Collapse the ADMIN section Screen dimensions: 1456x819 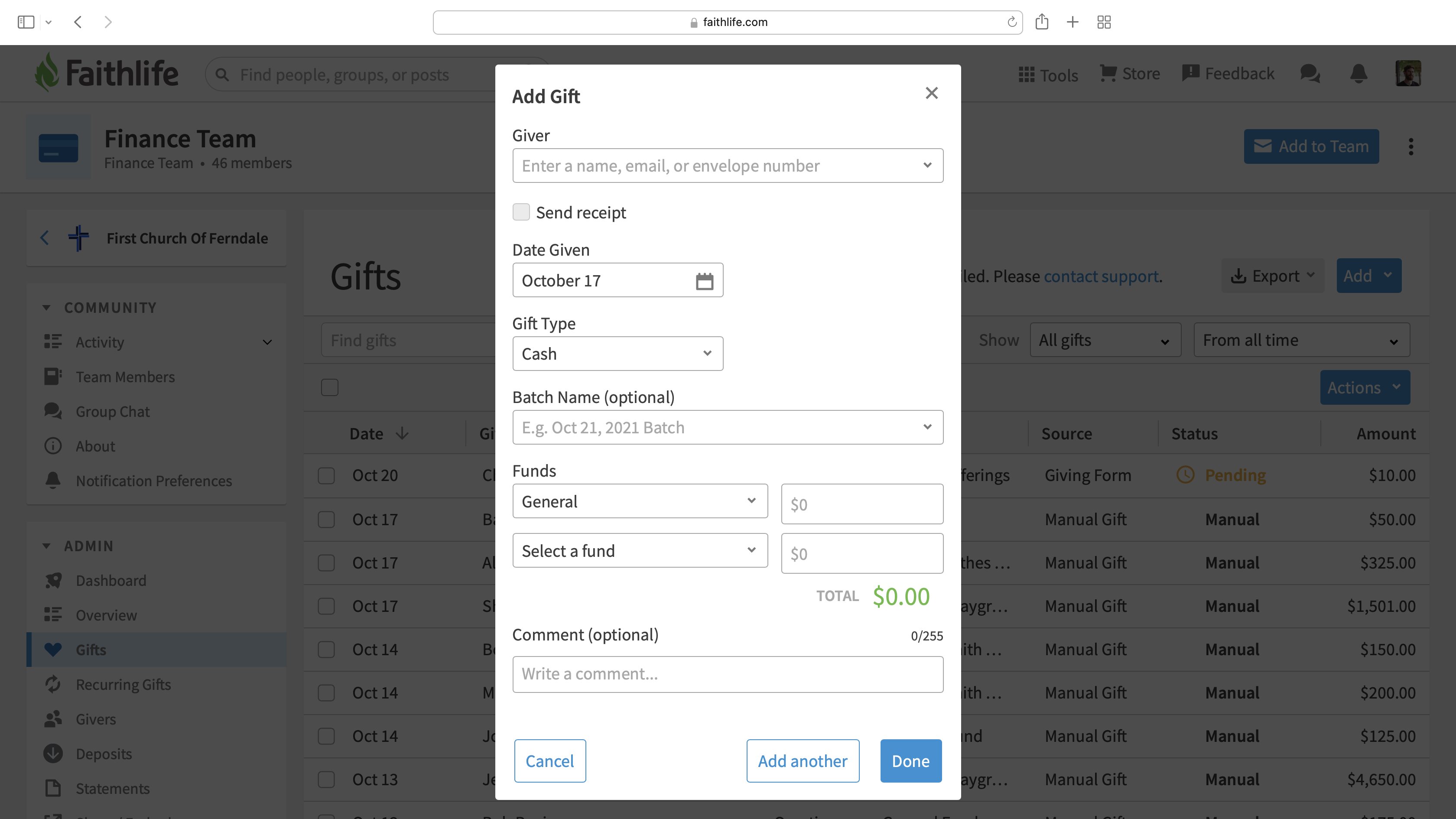coord(46,546)
